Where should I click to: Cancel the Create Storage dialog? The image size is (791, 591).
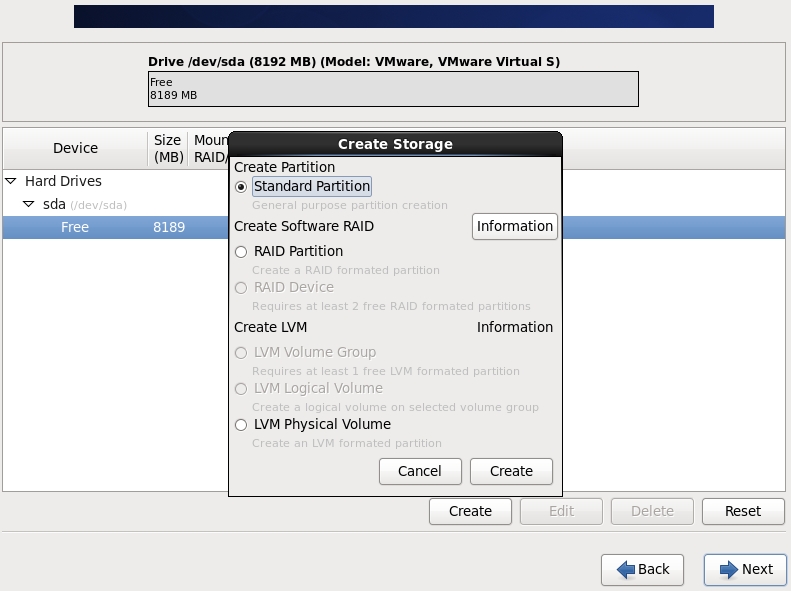tap(420, 471)
